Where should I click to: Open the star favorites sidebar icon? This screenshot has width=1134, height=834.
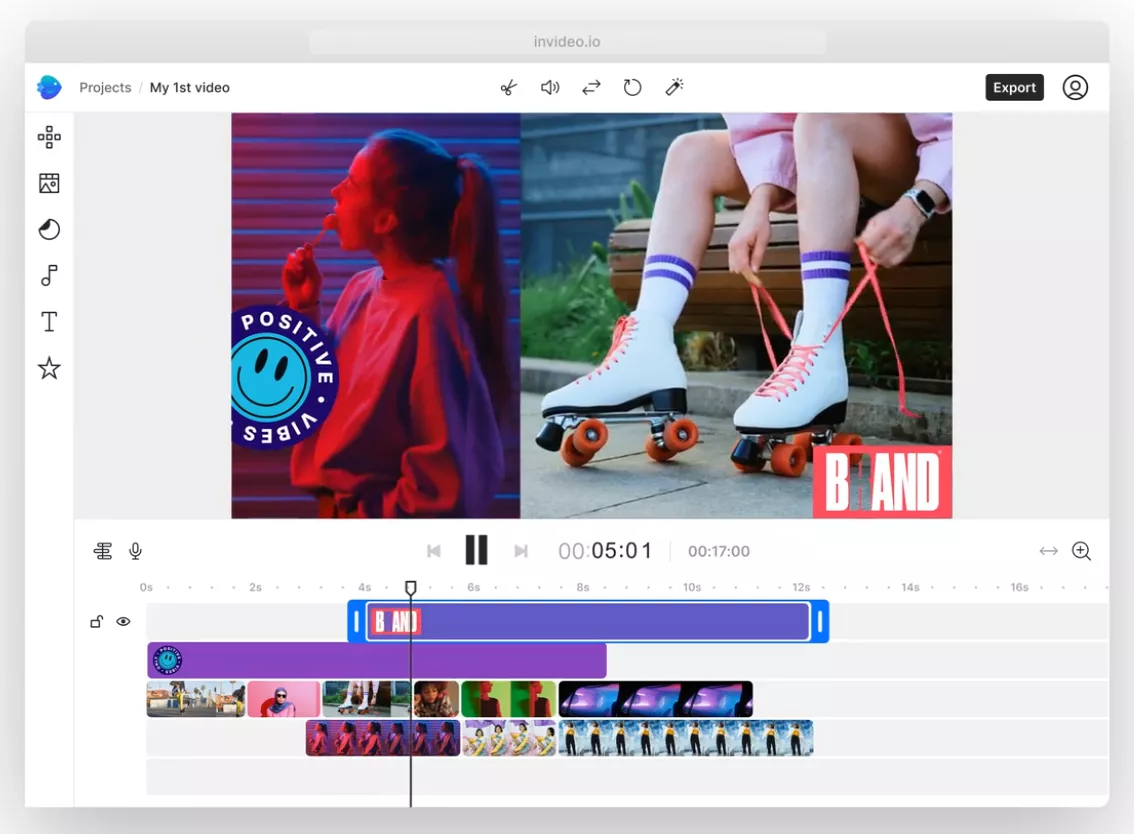click(49, 368)
